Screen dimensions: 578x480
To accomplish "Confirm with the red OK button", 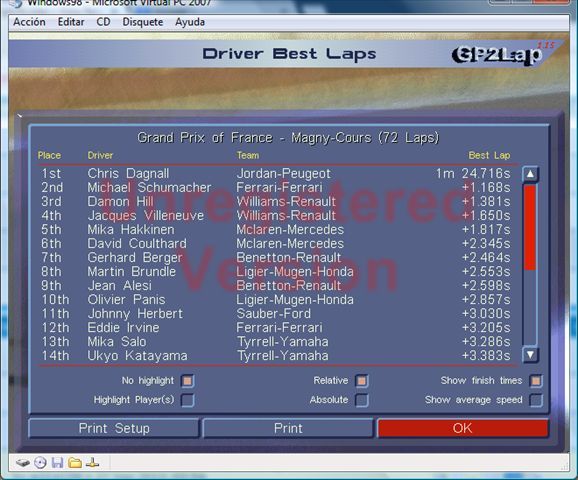I will [x=463, y=428].
